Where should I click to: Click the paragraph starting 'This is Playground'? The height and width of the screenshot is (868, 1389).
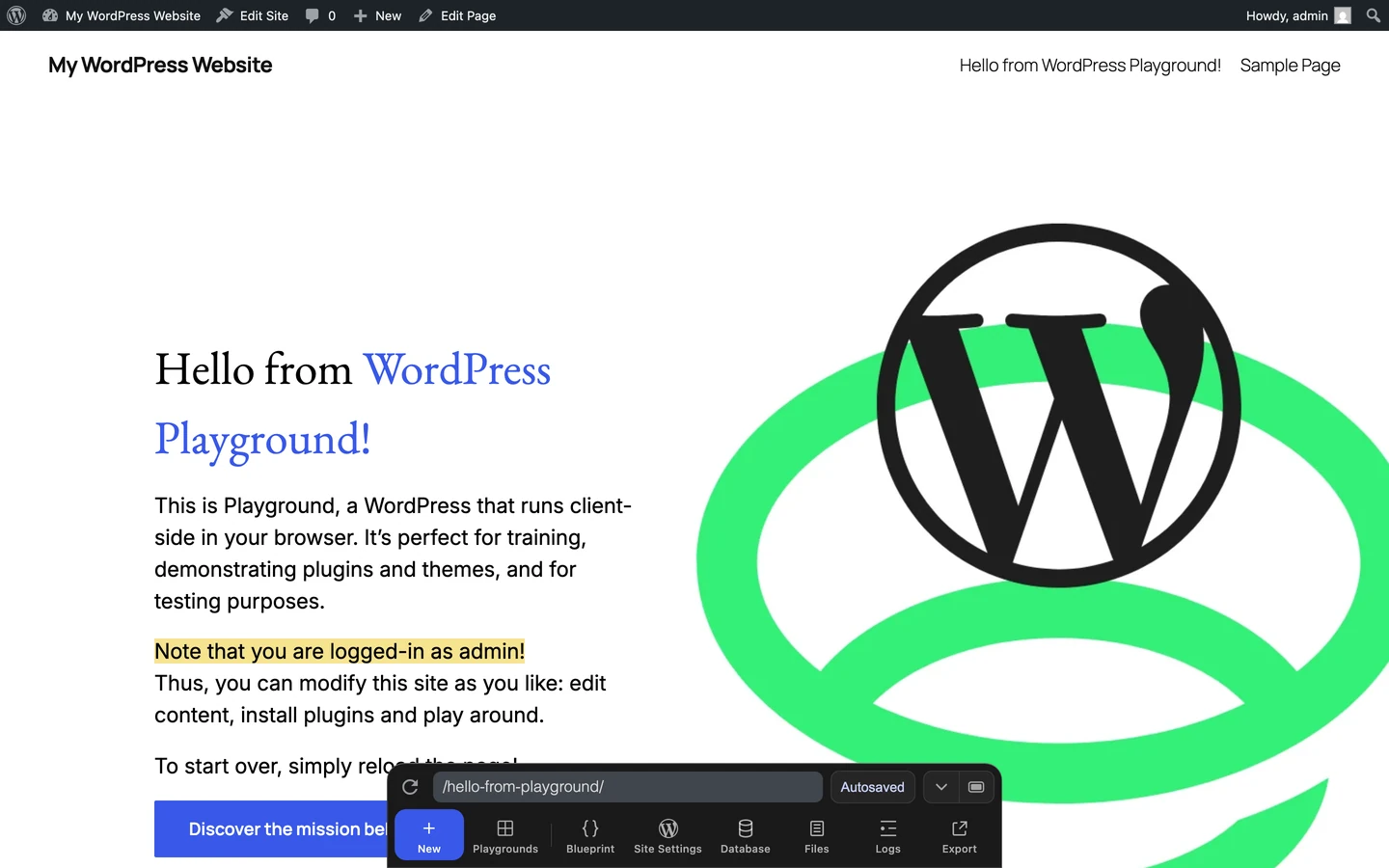[x=394, y=554]
